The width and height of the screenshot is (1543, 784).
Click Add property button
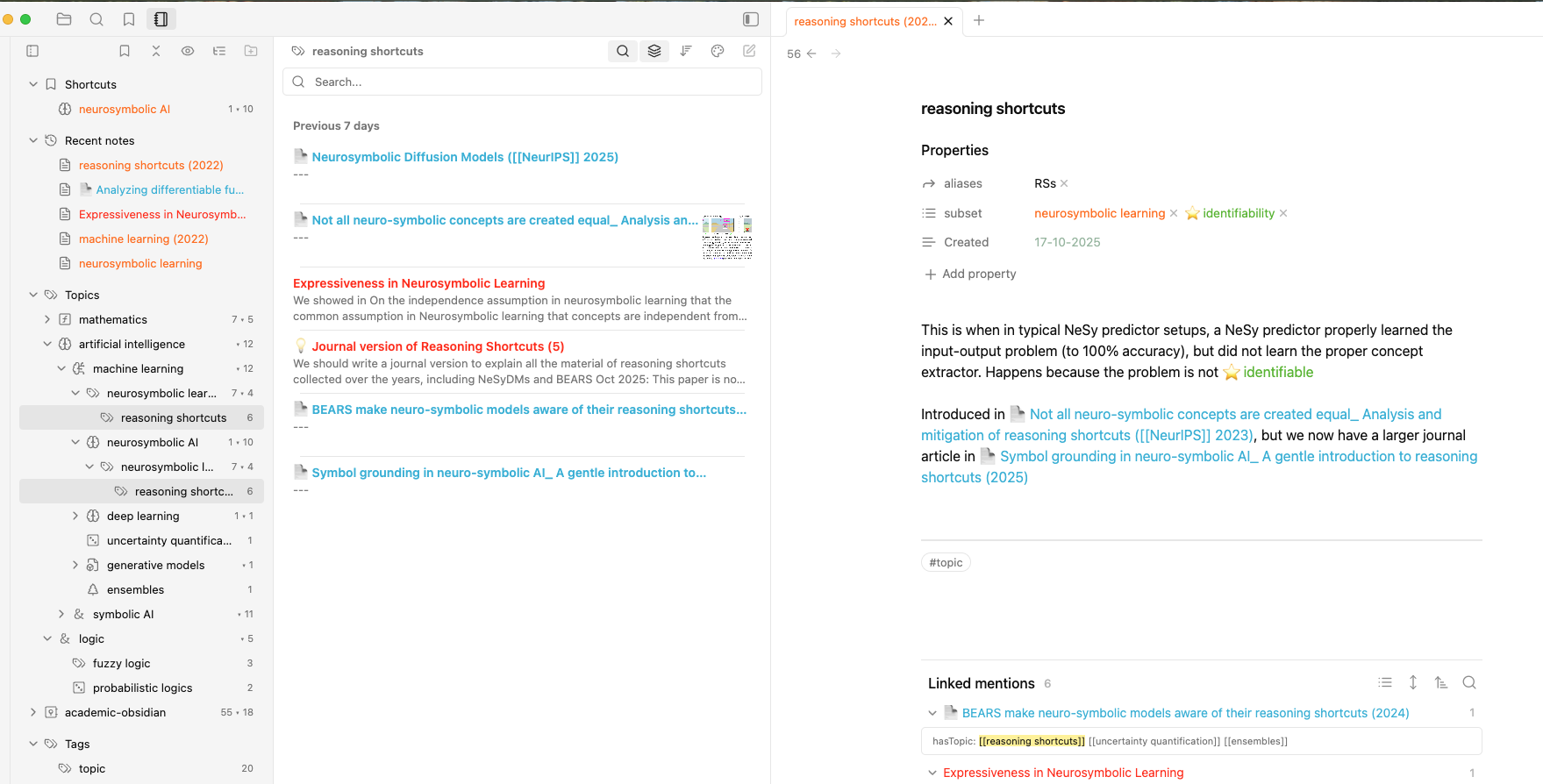[970, 274]
